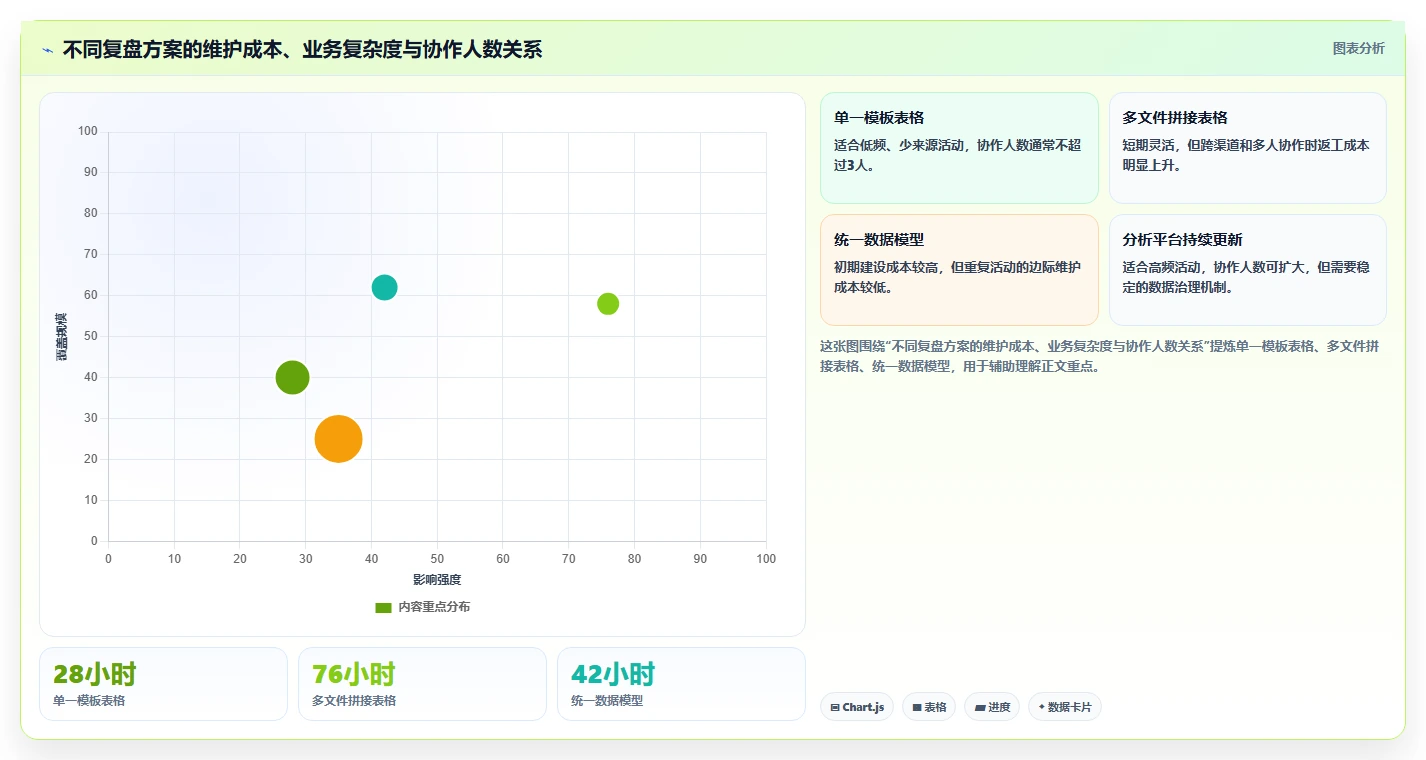This screenshot has height=760, width=1426.
Task: Click the summary paragraph starting with 这张图围绕
Action: [x=1100, y=356]
